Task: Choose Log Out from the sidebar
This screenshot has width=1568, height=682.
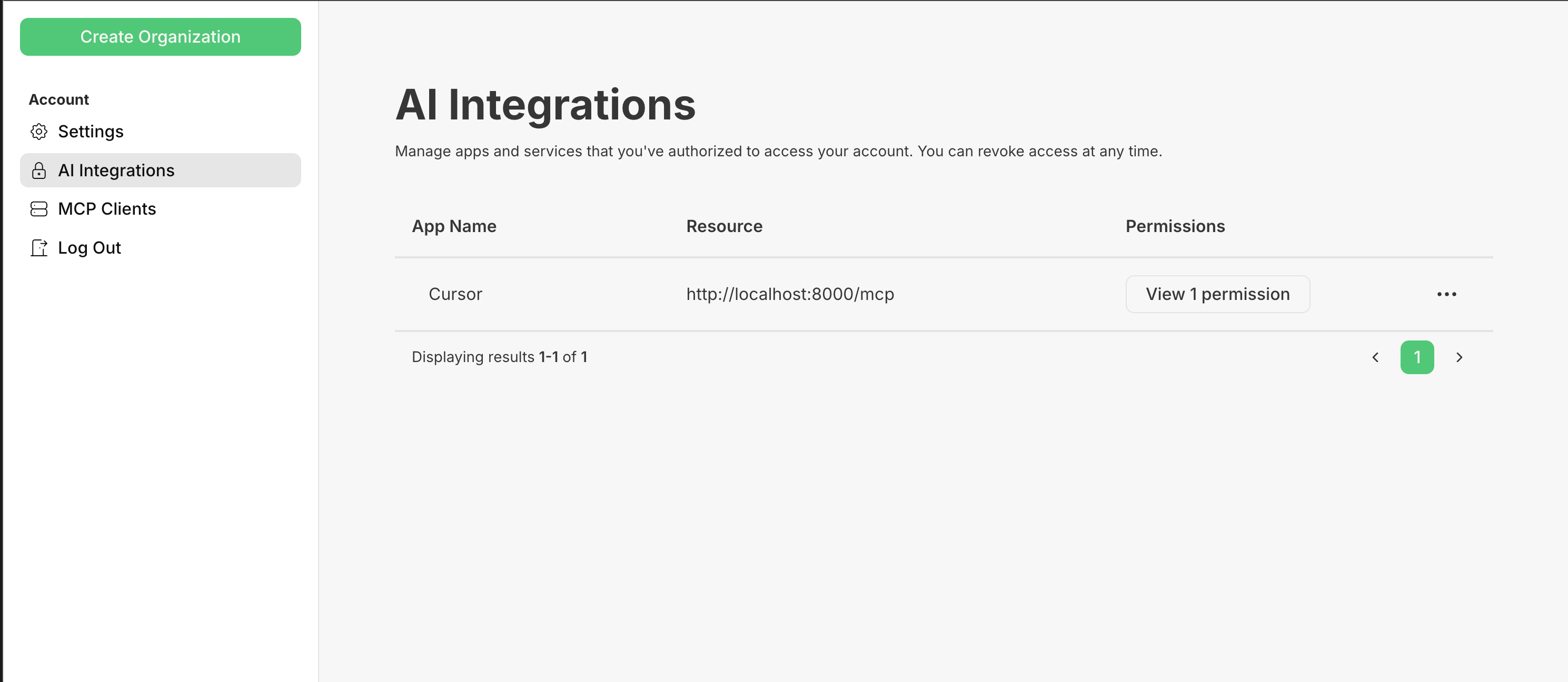Action: pyautogui.click(x=90, y=248)
